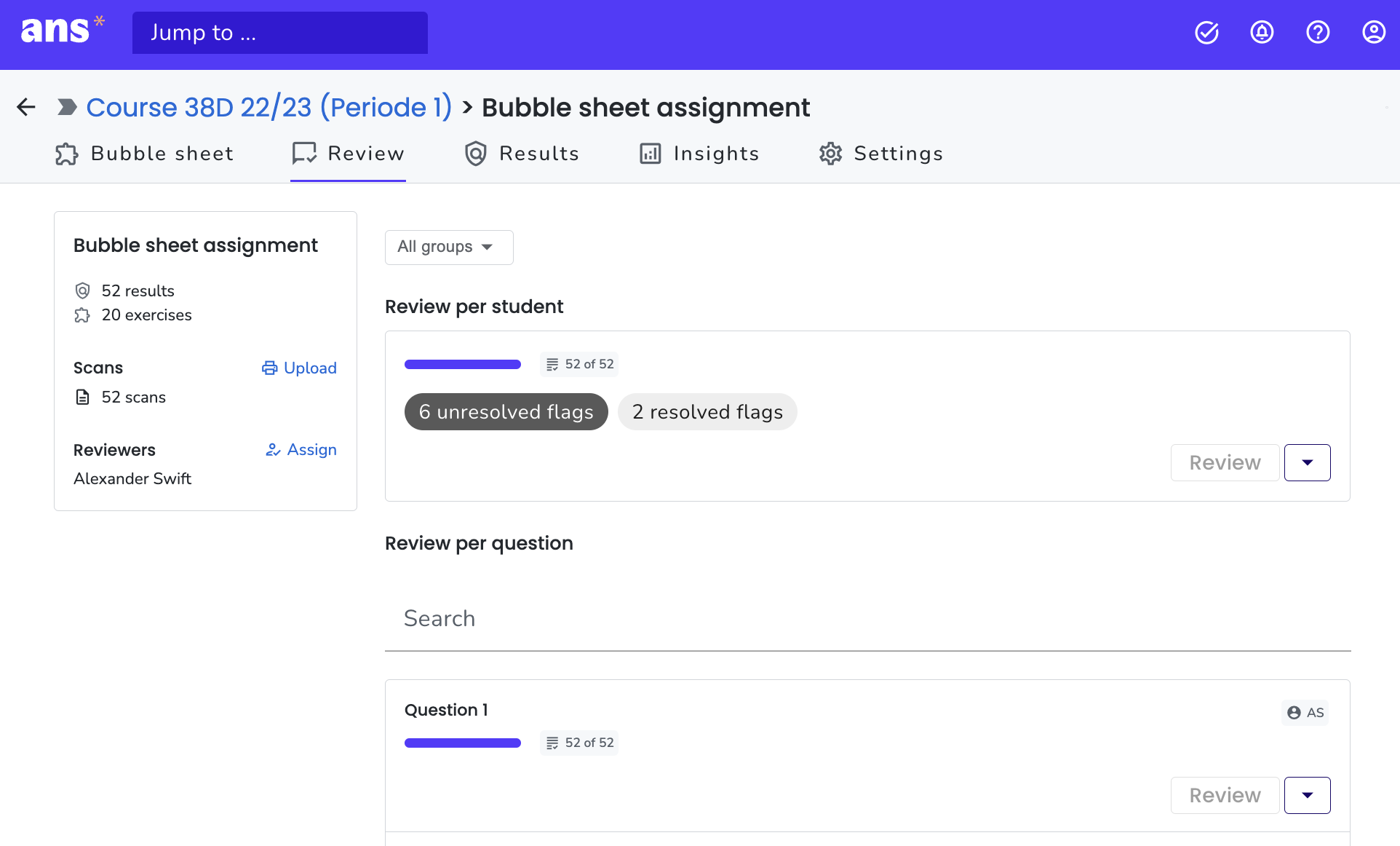The height and width of the screenshot is (846, 1400).
Task: Click the AS reviewer avatar on Question 1
Action: pyautogui.click(x=1305, y=713)
